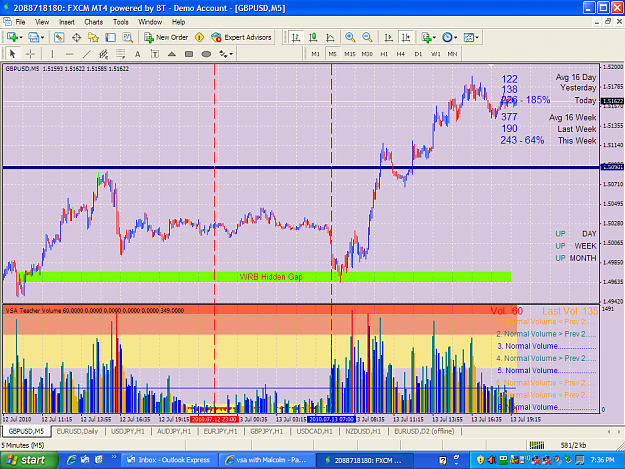Image resolution: width=625 pixels, height=469 pixels.
Task: Pick the Triangle shape tool
Action: pos(172,54)
